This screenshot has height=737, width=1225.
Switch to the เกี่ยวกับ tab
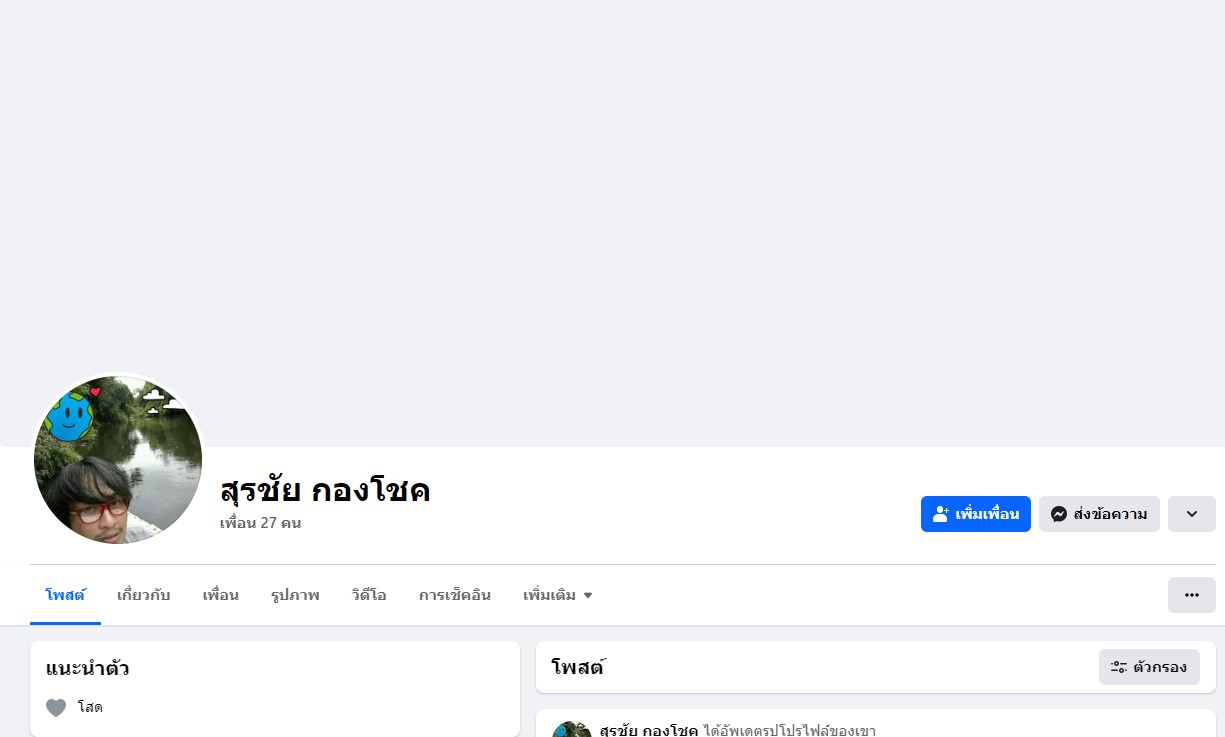click(143, 595)
